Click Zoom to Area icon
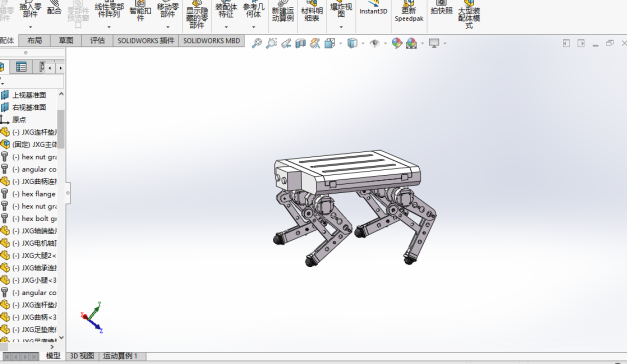 coord(272,43)
